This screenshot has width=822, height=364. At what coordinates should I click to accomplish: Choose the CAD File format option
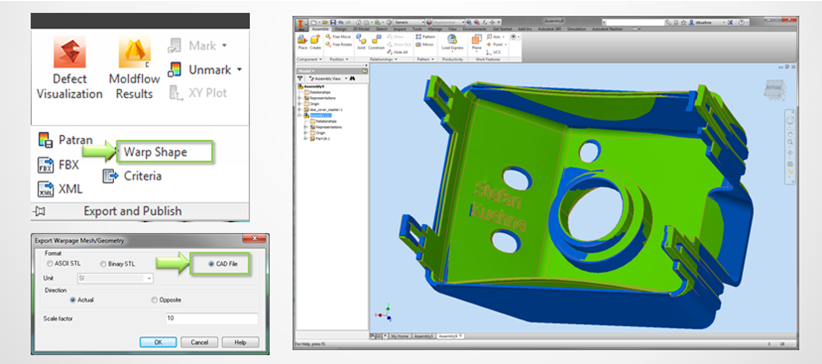click(223, 264)
